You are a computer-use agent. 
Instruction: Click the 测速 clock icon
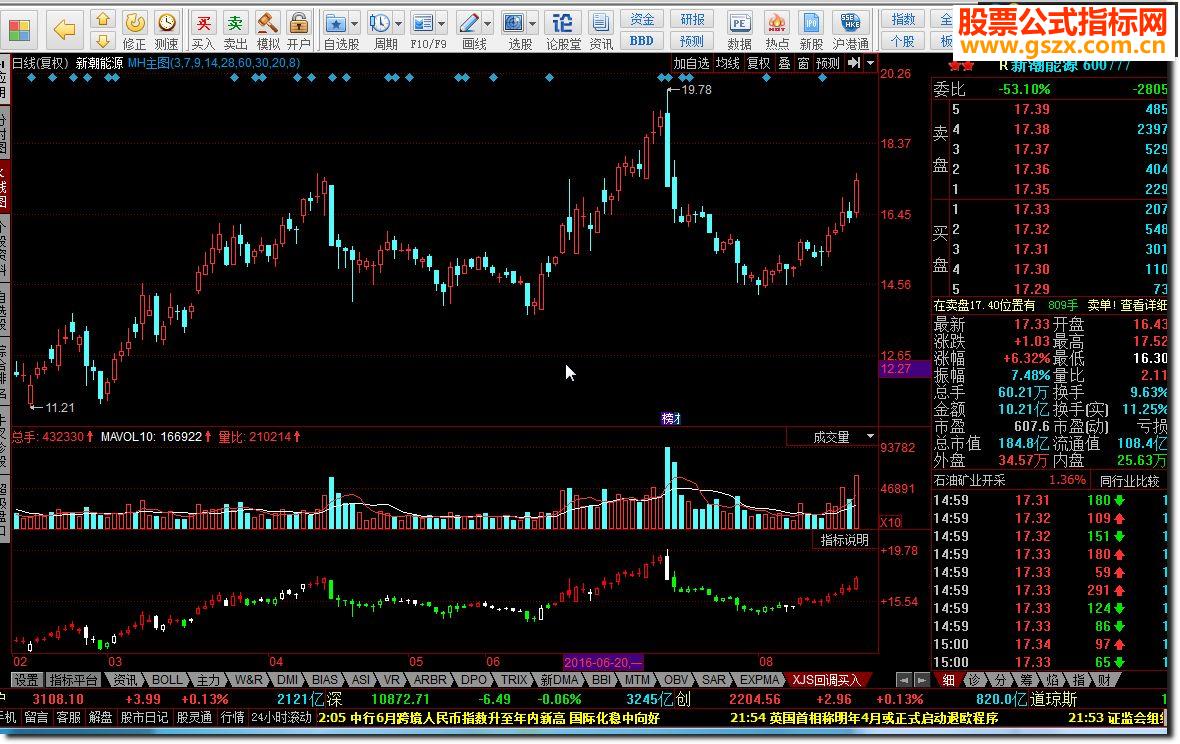click(x=166, y=28)
